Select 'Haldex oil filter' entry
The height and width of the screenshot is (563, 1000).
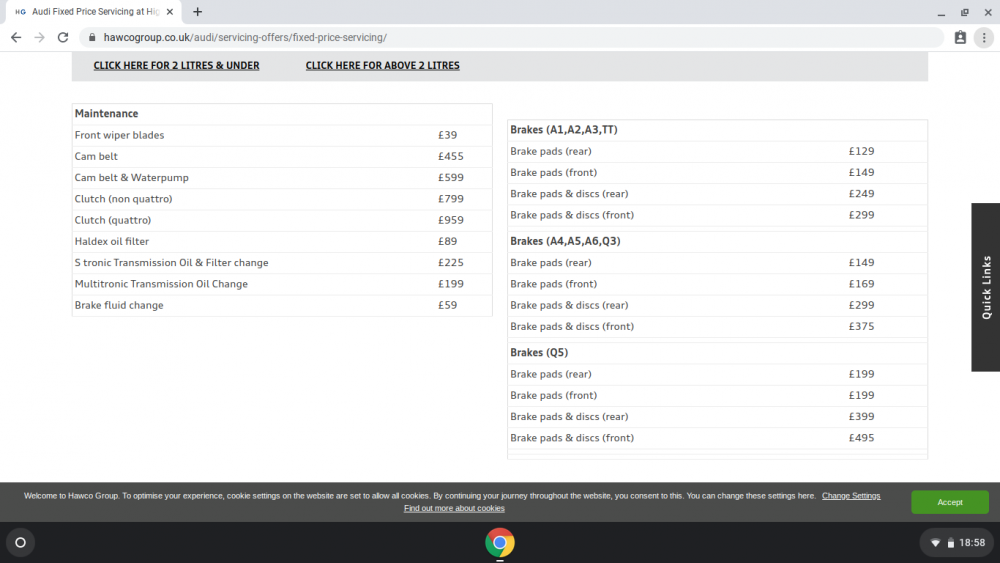pyautogui.click(x=112, y=242)
